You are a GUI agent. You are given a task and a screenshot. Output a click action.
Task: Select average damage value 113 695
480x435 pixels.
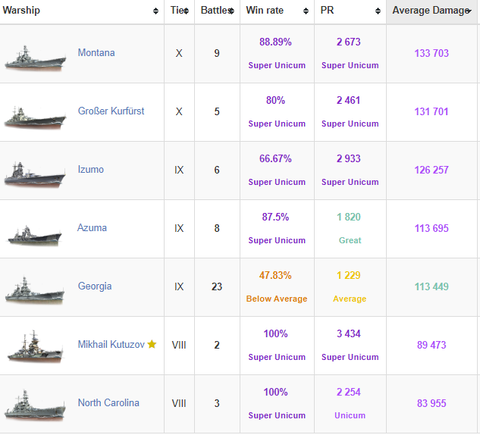pos(432,228)
